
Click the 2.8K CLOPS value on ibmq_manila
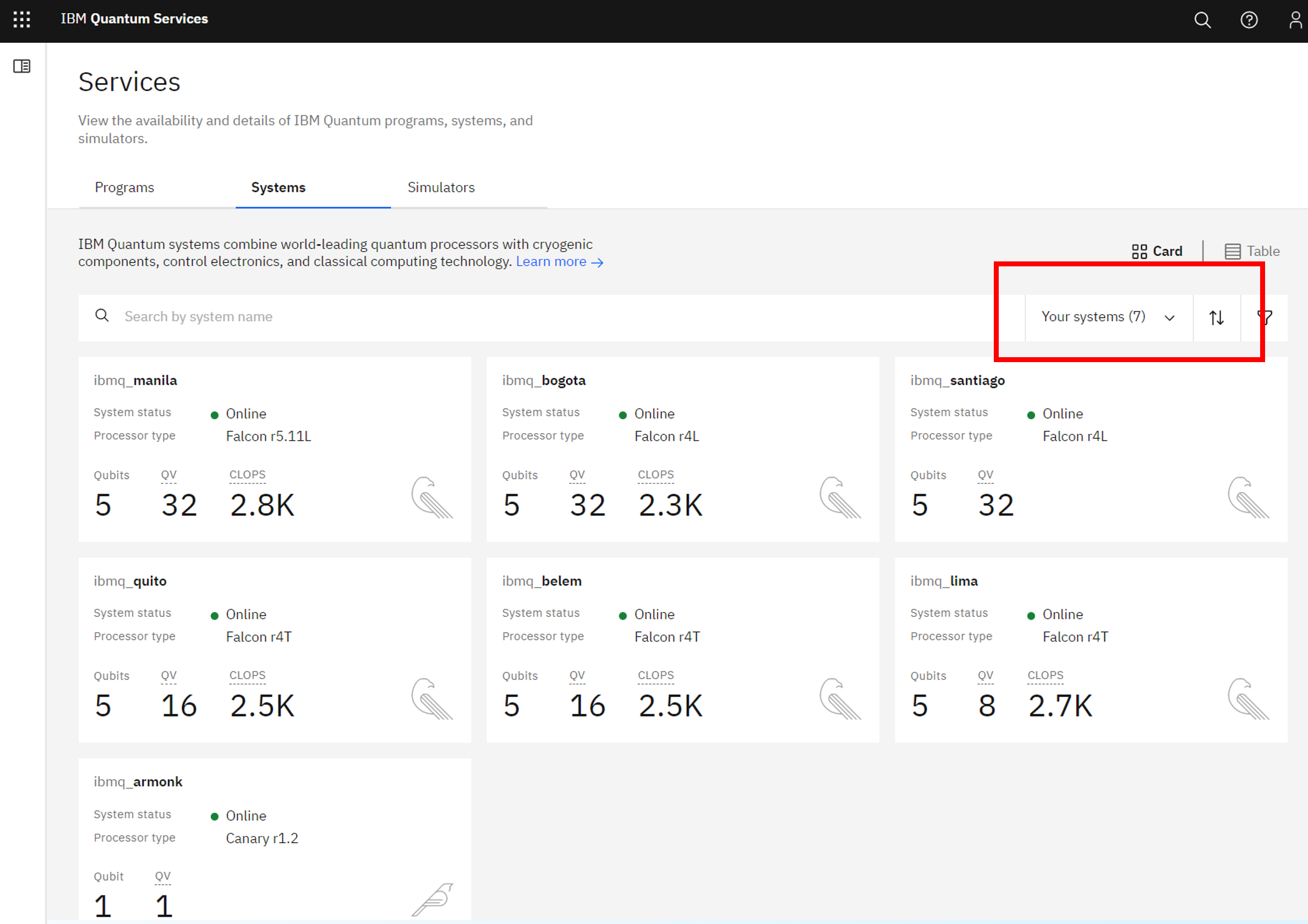pyautogui.click(x=262, y=505)
